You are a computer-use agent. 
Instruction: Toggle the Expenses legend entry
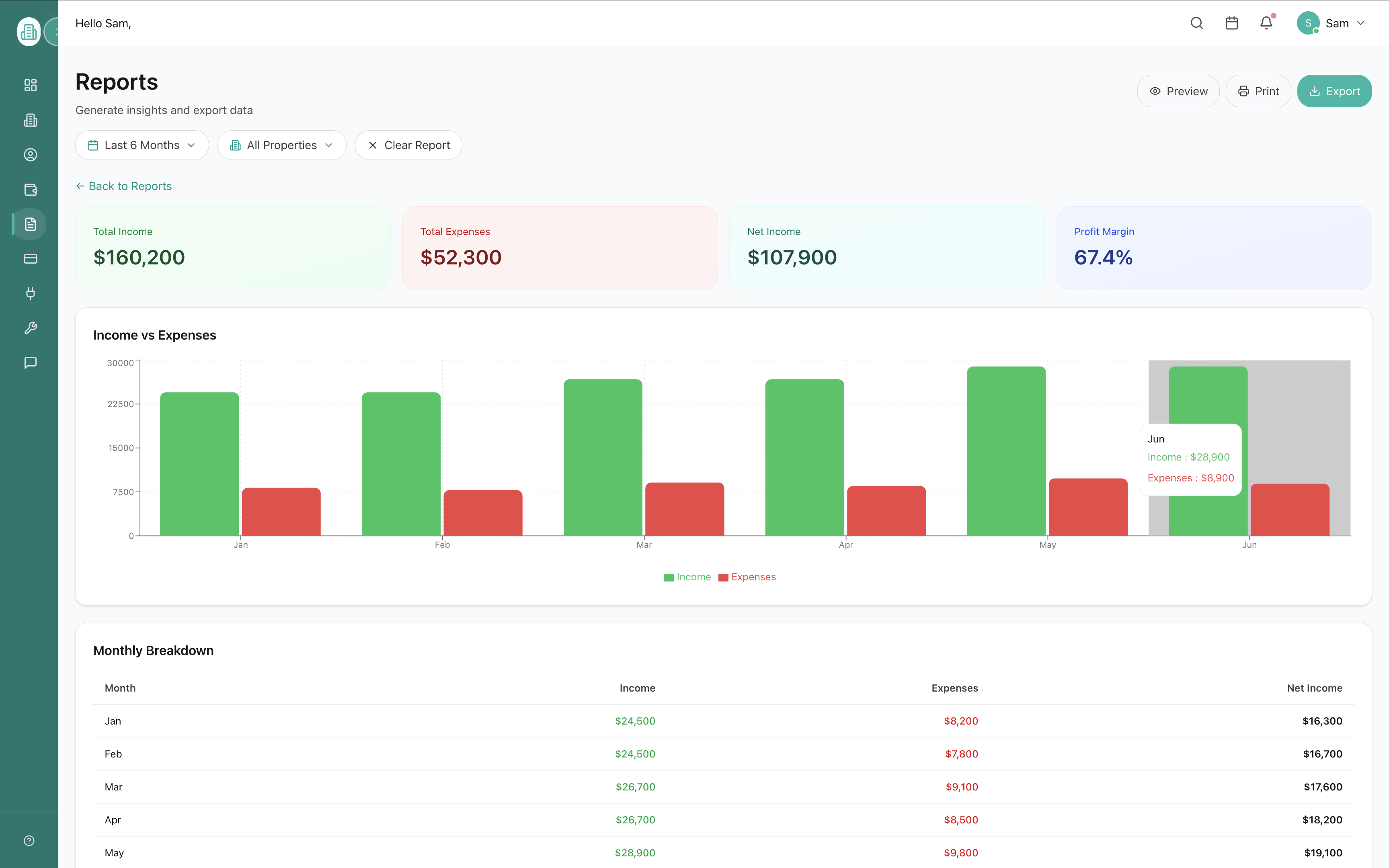747,577
